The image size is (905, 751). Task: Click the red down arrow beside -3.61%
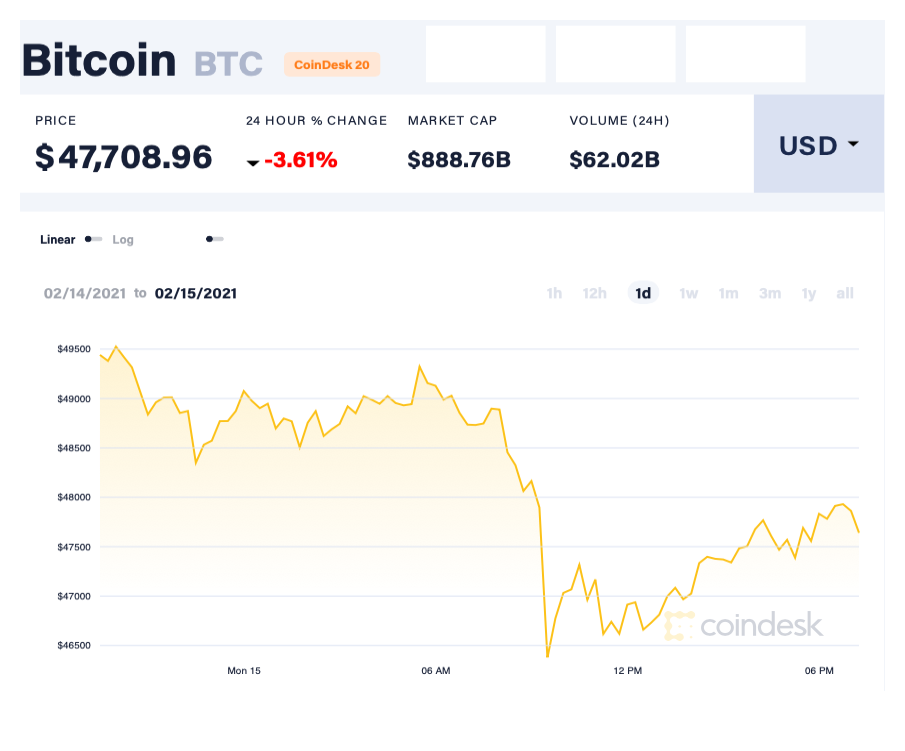(x=254, y=161)
